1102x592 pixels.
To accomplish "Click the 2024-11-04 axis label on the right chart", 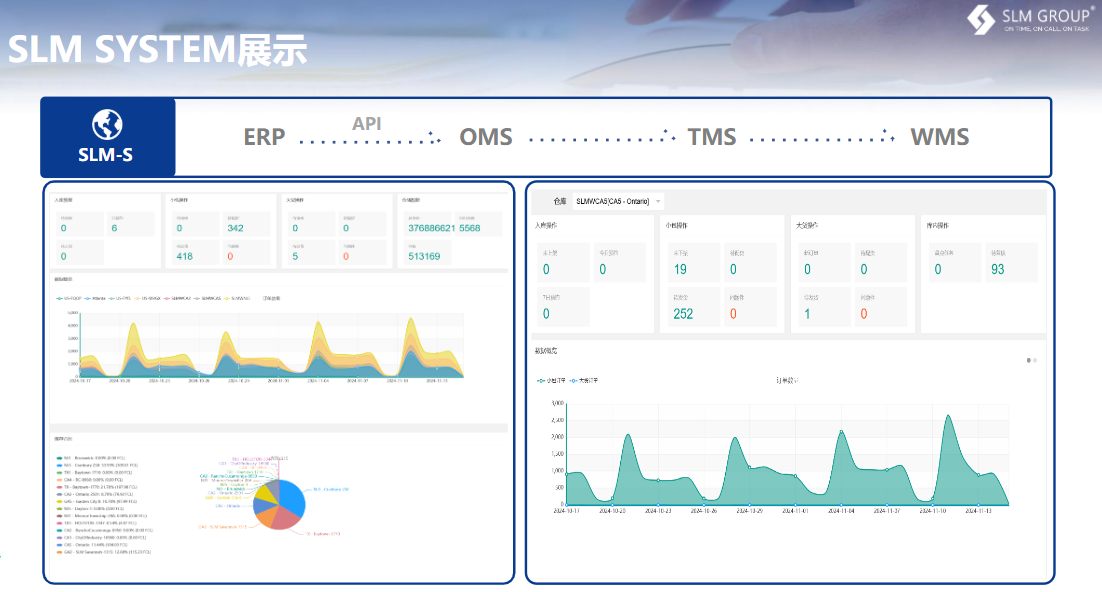I will click(841, 511).
